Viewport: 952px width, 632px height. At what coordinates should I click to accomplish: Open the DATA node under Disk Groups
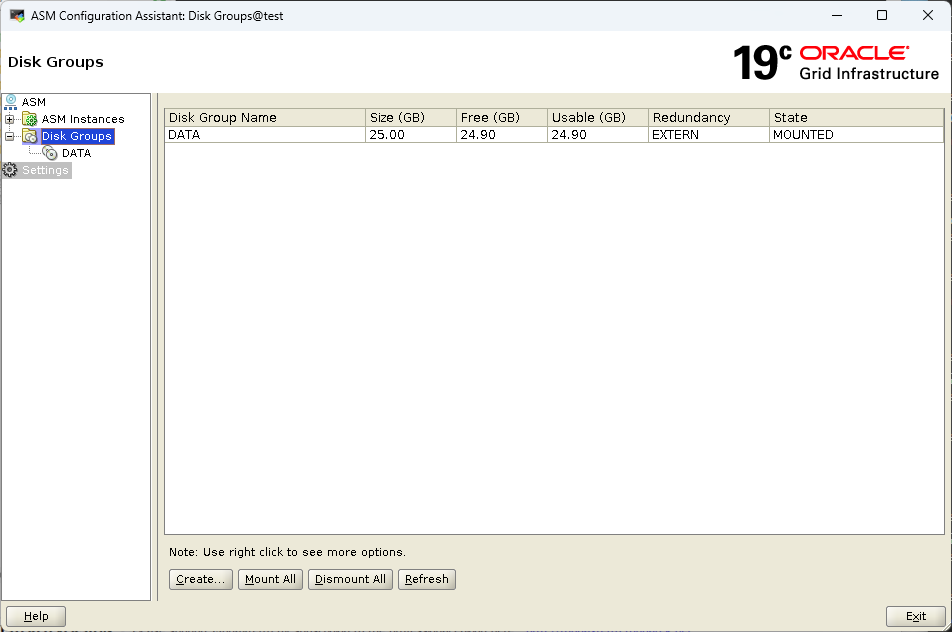point(76,153)
